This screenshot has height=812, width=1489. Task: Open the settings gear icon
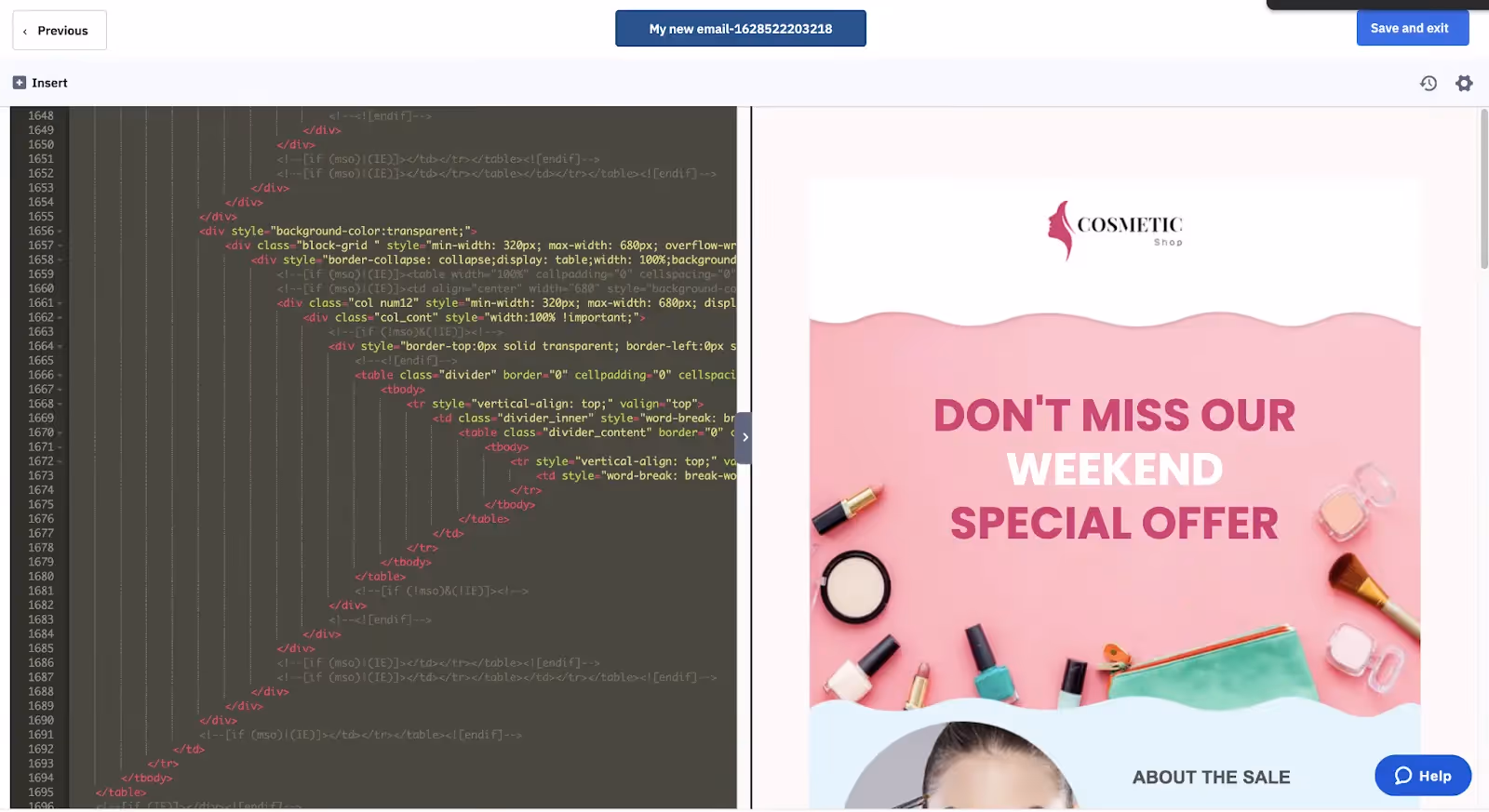[1464, 84]
